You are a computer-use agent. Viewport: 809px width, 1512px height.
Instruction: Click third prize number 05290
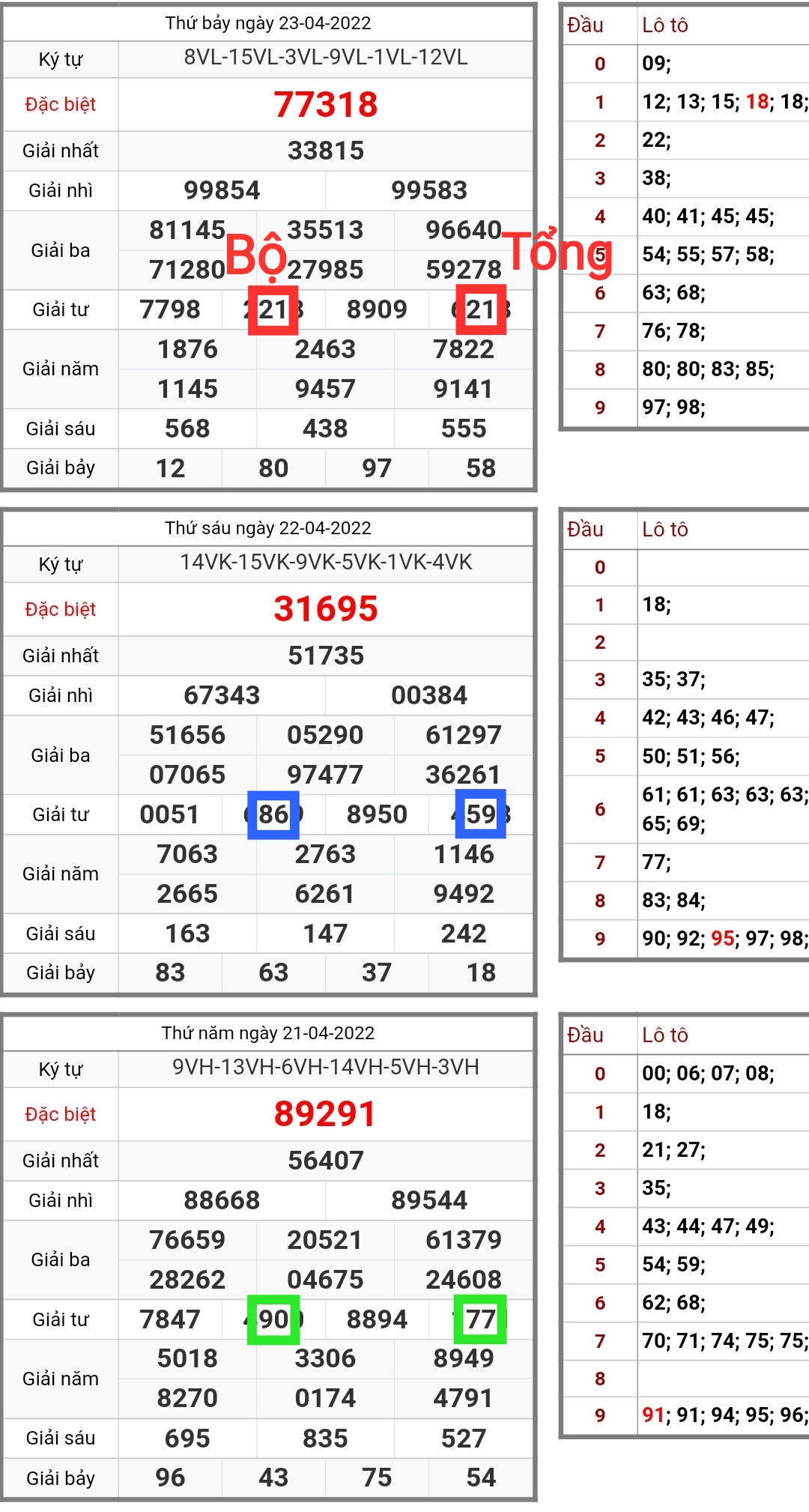pyautogui.click(x=325, y=735)
